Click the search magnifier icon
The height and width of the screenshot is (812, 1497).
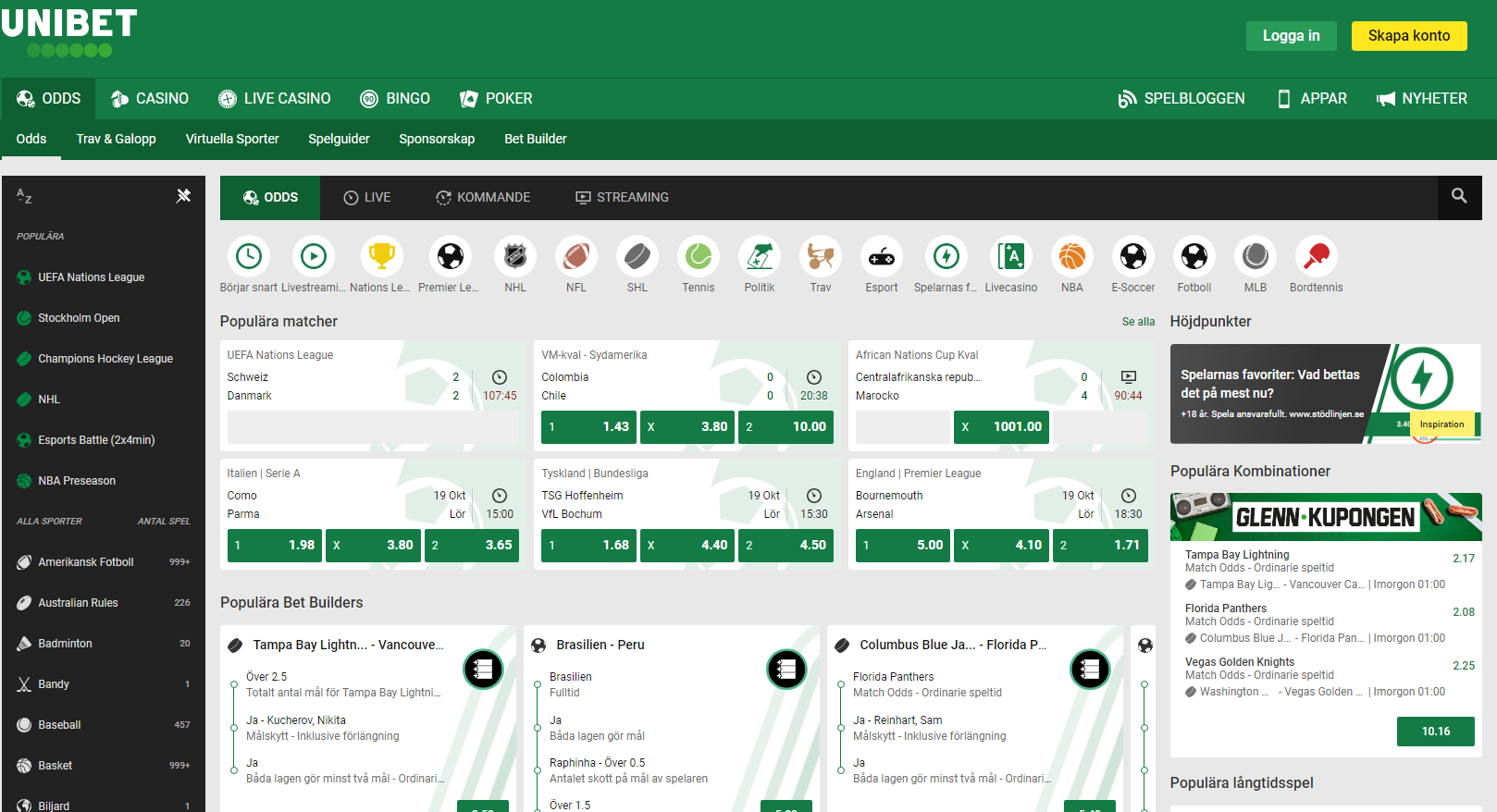coord(1459,196)
